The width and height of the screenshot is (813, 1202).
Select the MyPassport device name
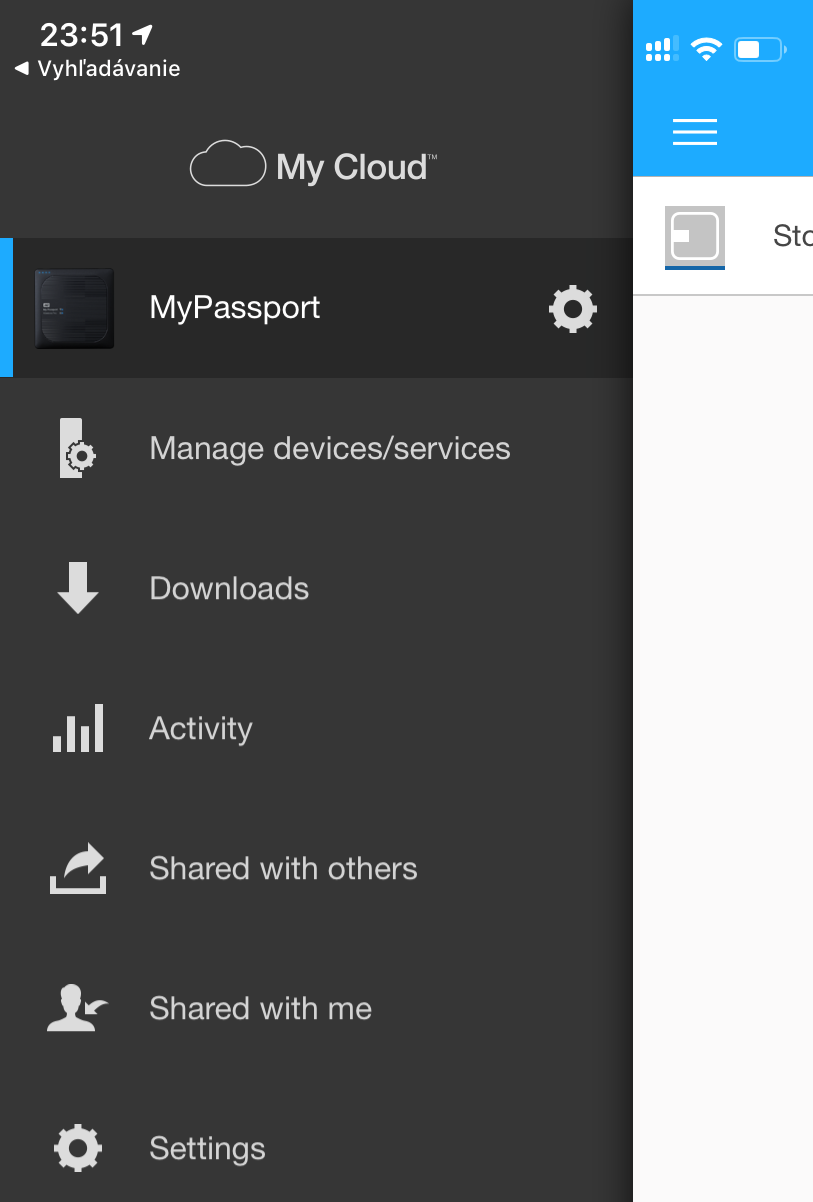tap(235, 307)
